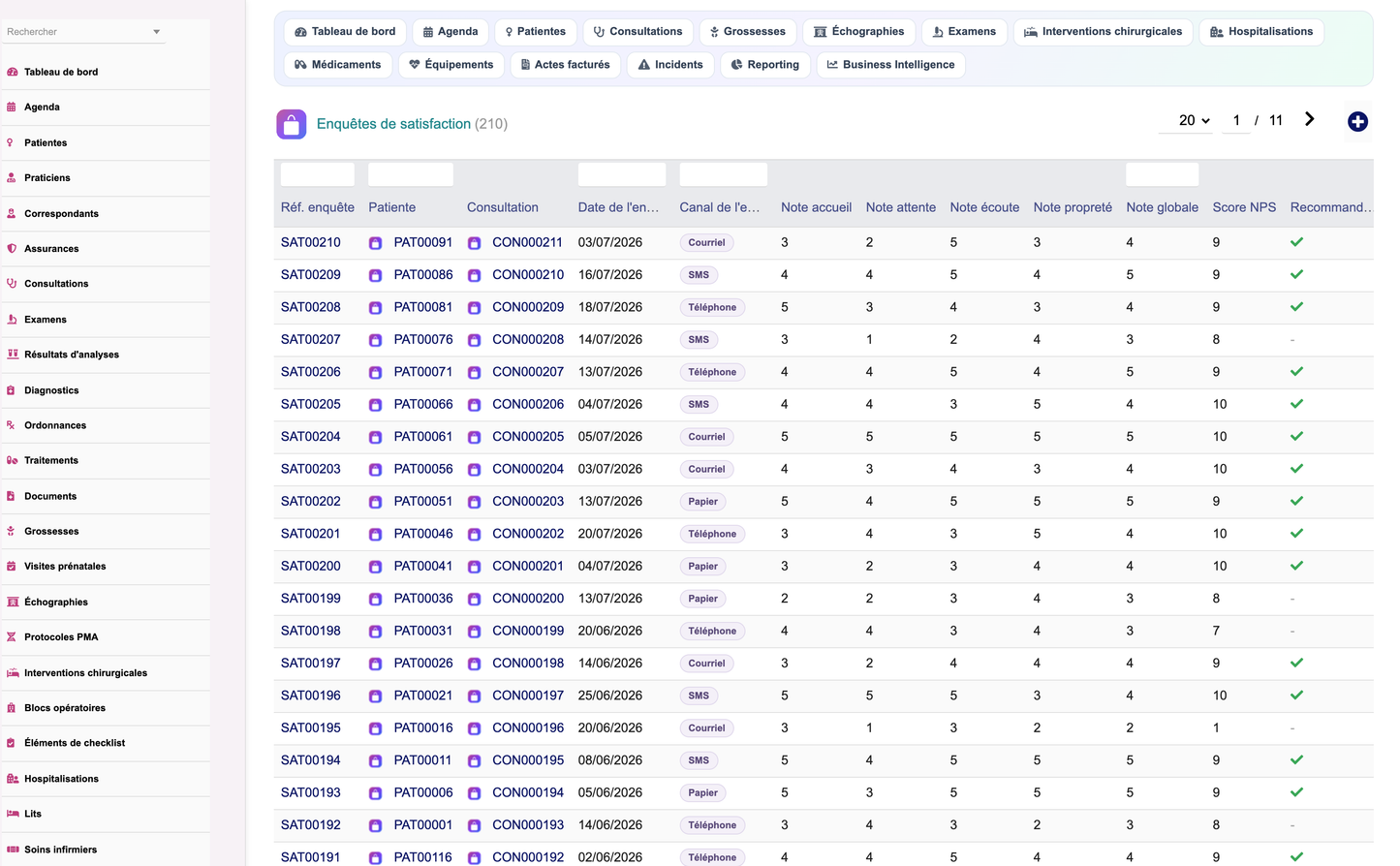Open survey SAT00201 link
The height and width of the screenshot is (866, 1400).
pyautogui.click(x=311, y=534)
